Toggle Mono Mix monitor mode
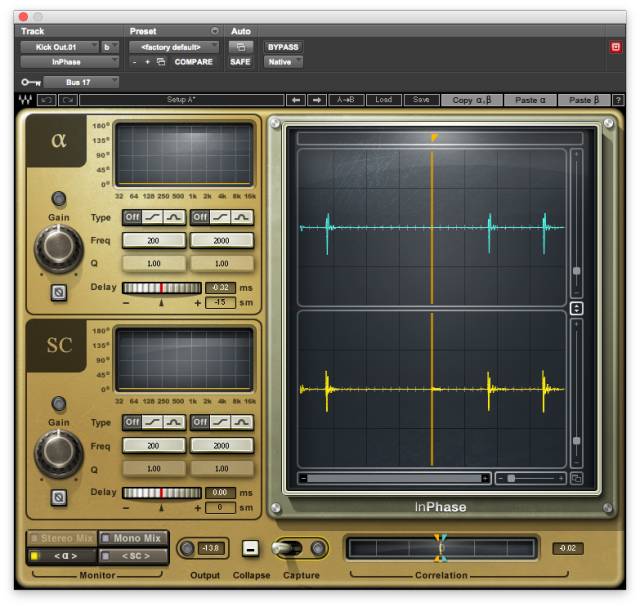 [x=133, y=538]
